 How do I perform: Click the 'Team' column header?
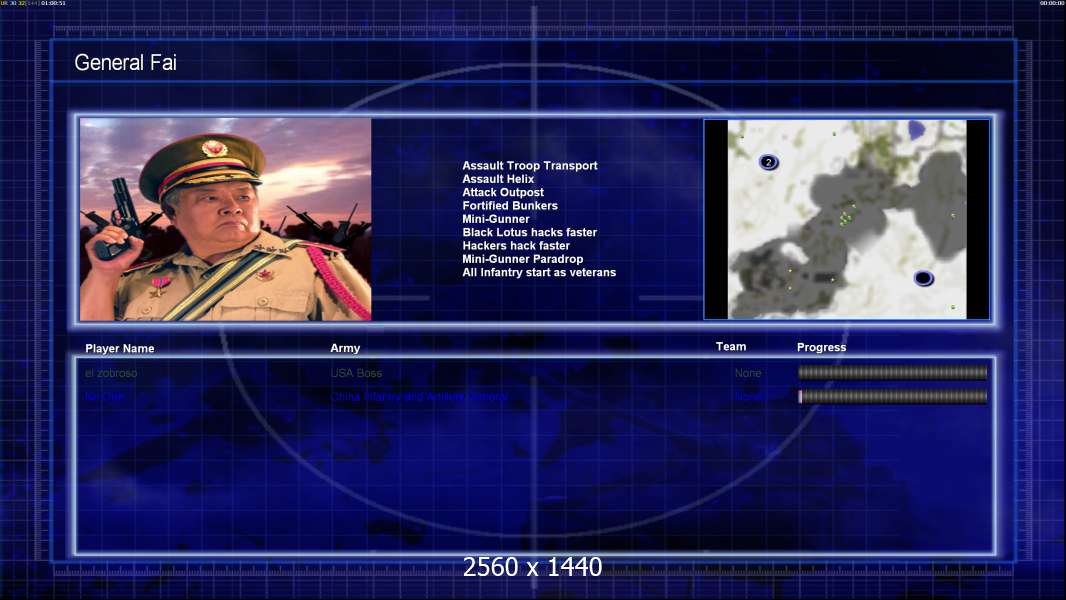pos(731,347)
